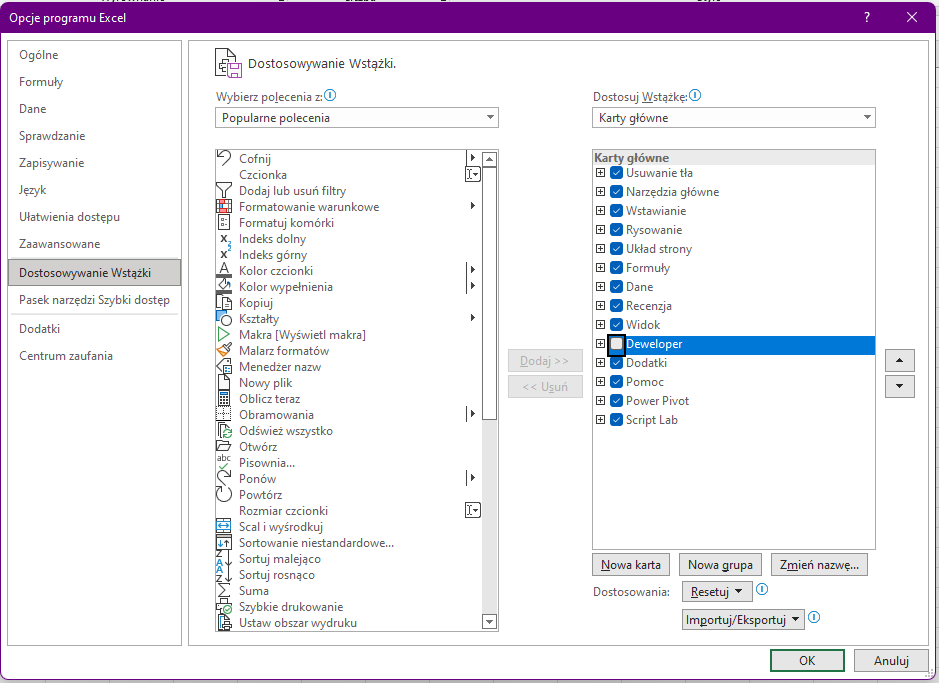
Task: Open the Ogólne options category
Action: pos(94,55)
